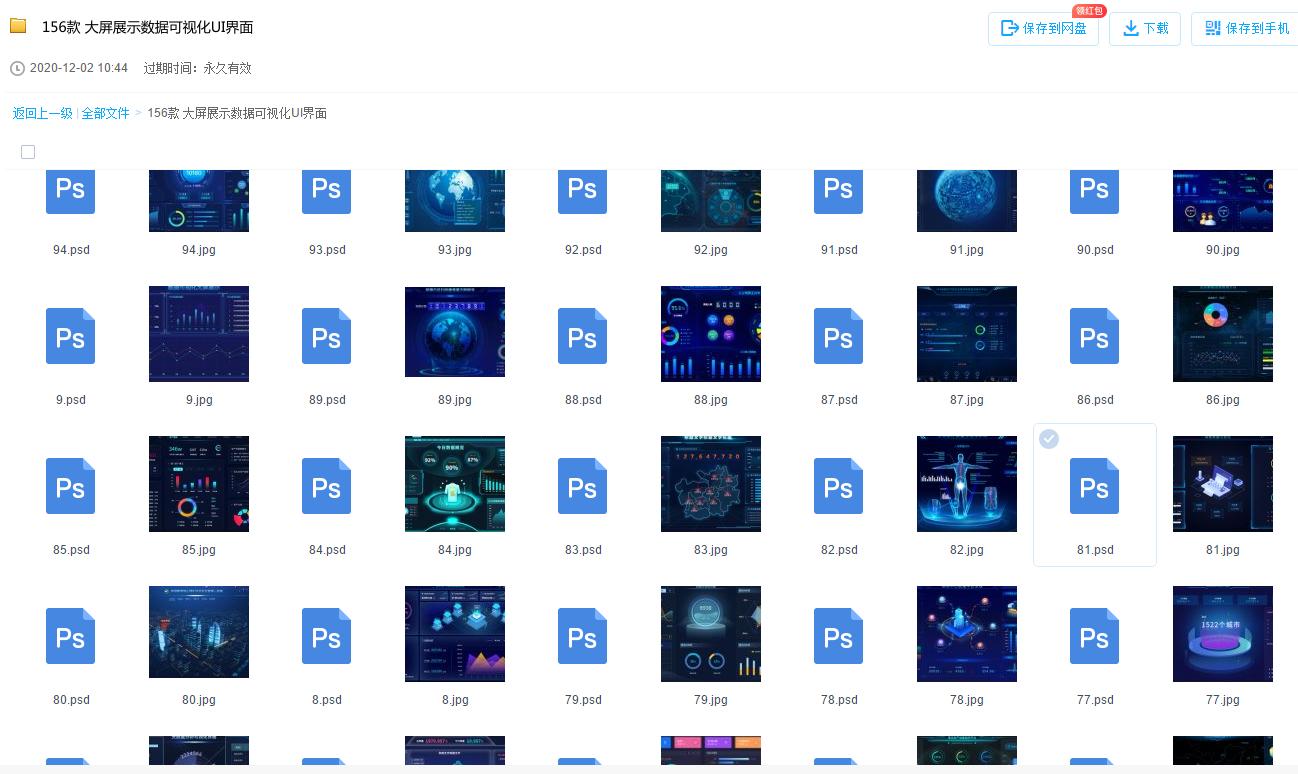Click 保存到网盘 button
The width and height of the screenshot is (1298, 774).
(1044, 29)
